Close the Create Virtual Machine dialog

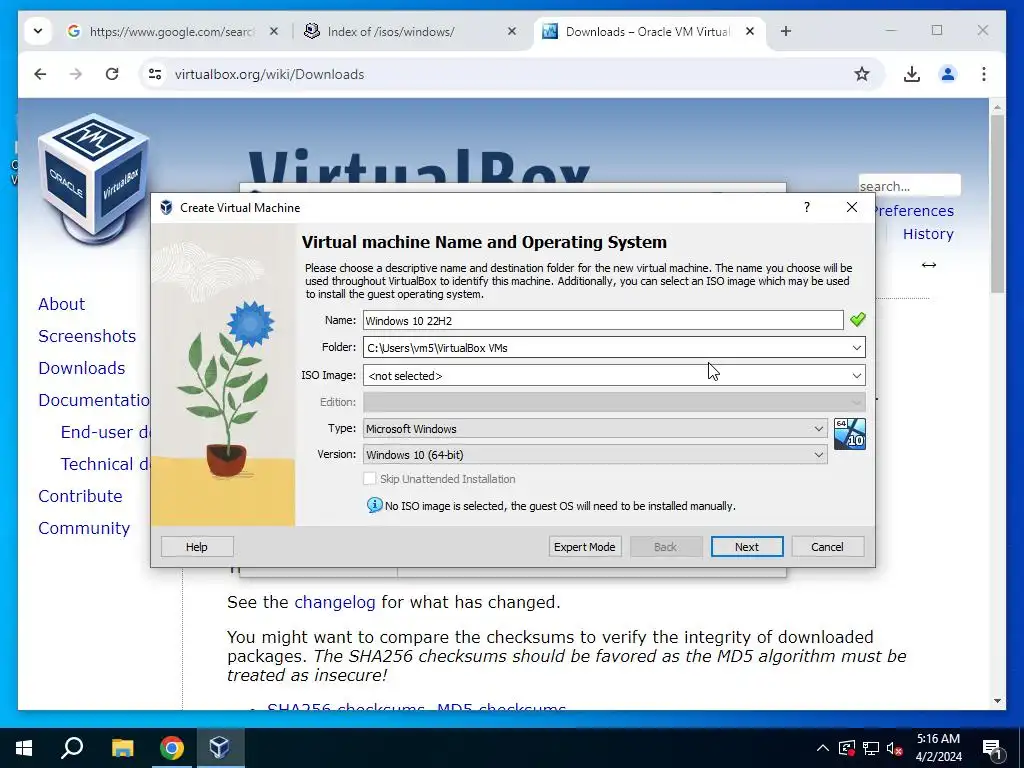(x=852, y=207)
